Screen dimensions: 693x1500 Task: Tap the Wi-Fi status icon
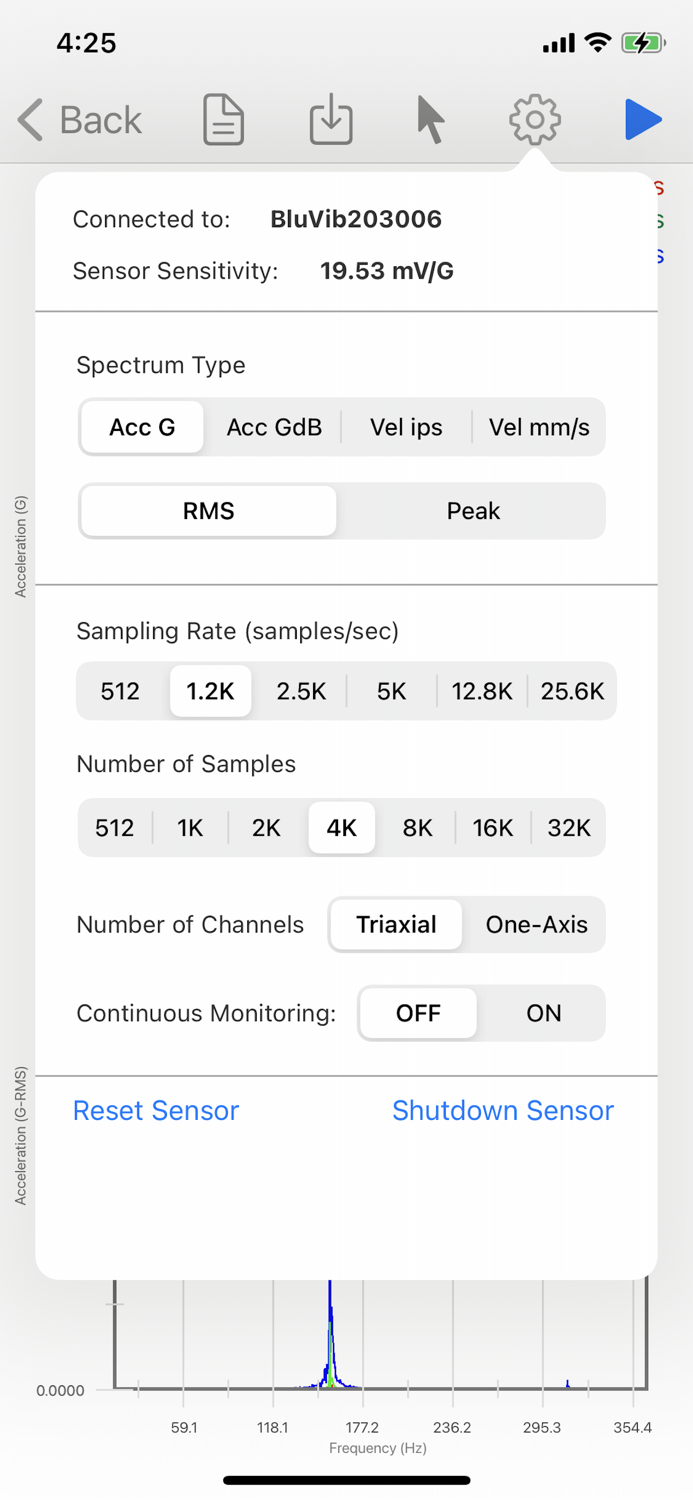[598, 43]
